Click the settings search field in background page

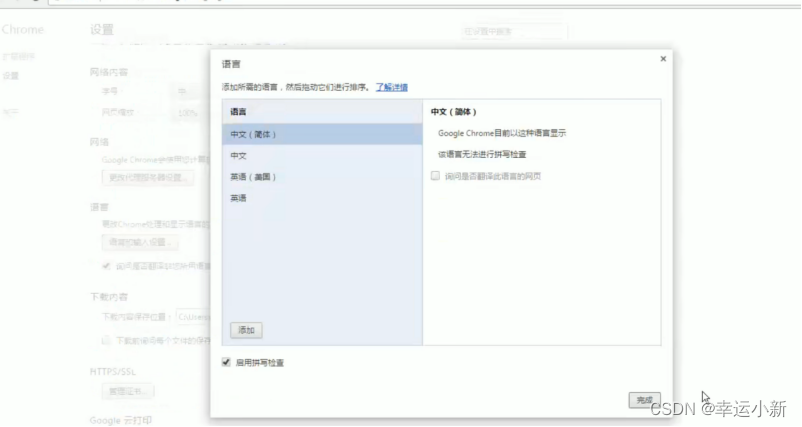point(514,32)
